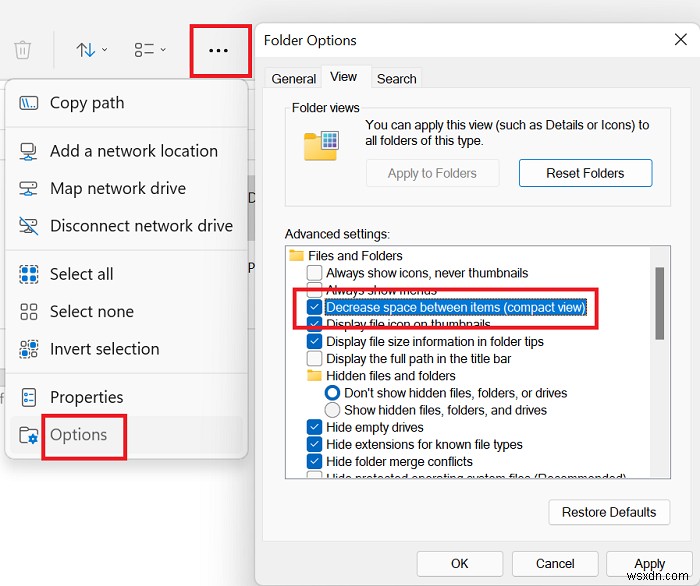Click the Advanced settings scrollbar thumb
700x586 pixels.
[x=659, y=303]
